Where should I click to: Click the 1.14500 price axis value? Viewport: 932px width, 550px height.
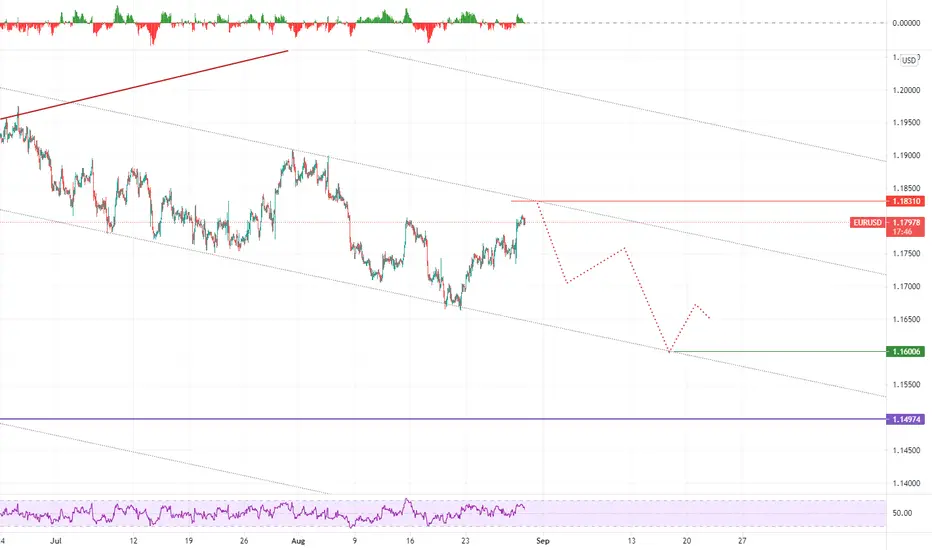pyautogui.click(x=906, y=451)
